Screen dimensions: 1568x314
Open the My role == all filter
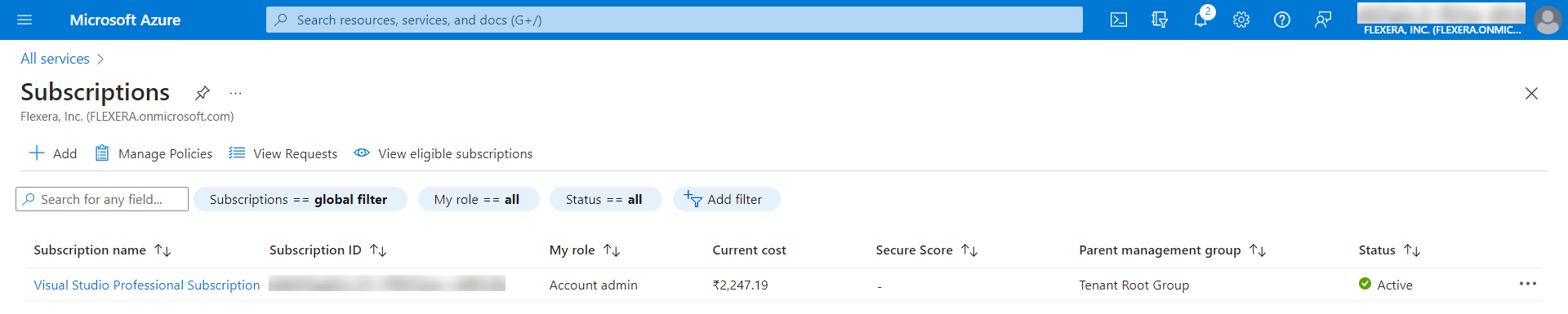click(x=479, y=199)
